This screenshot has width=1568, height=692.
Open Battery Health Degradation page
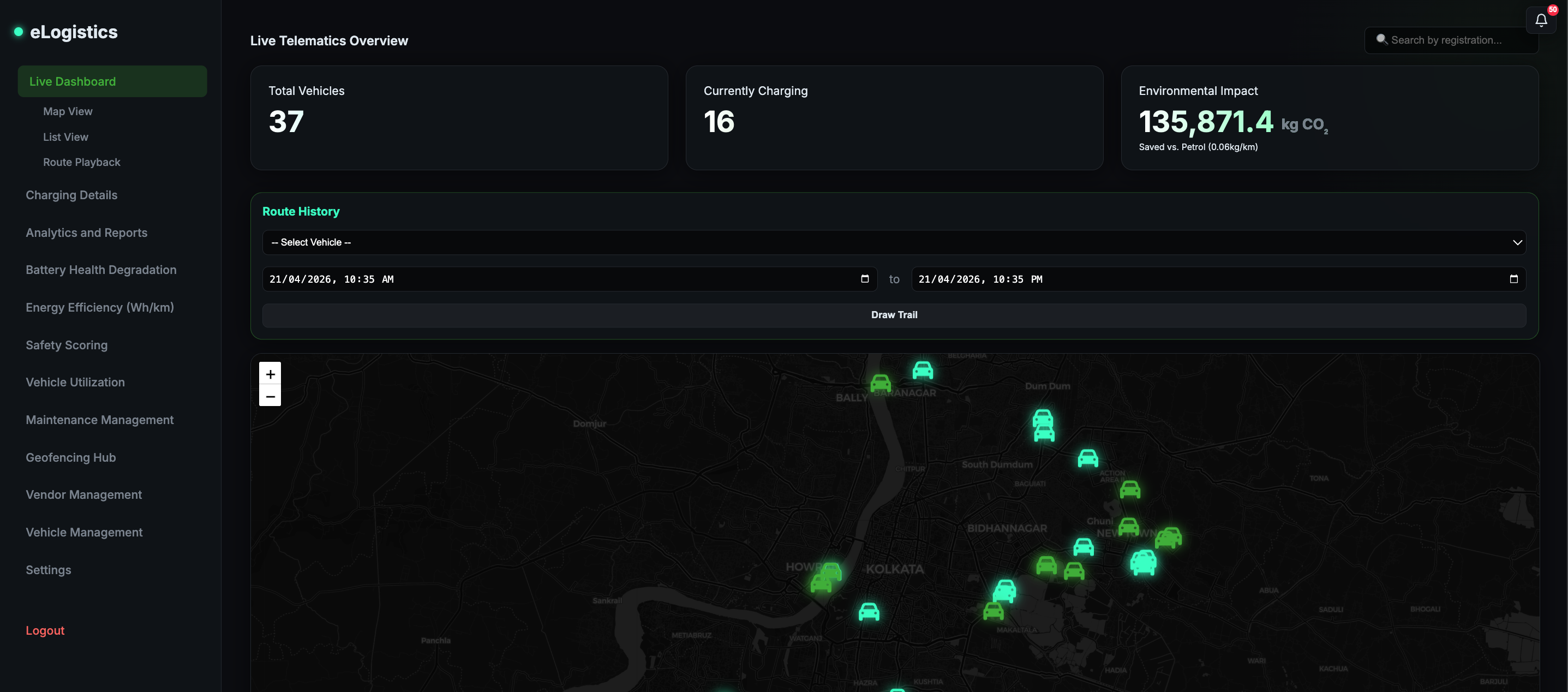101,270
